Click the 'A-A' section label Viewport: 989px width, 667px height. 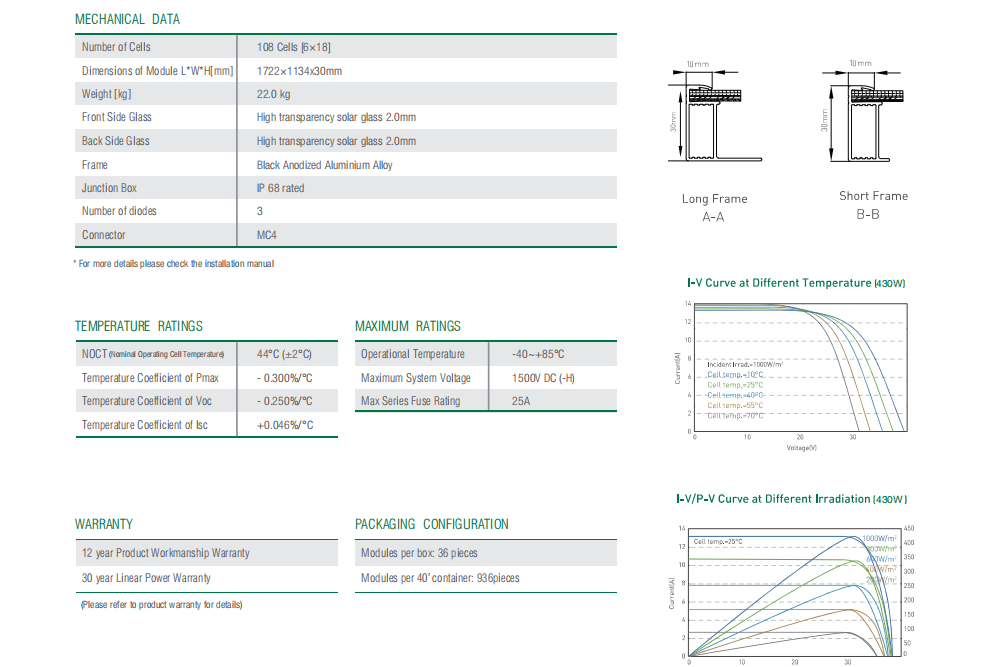[x=713, y=217]
